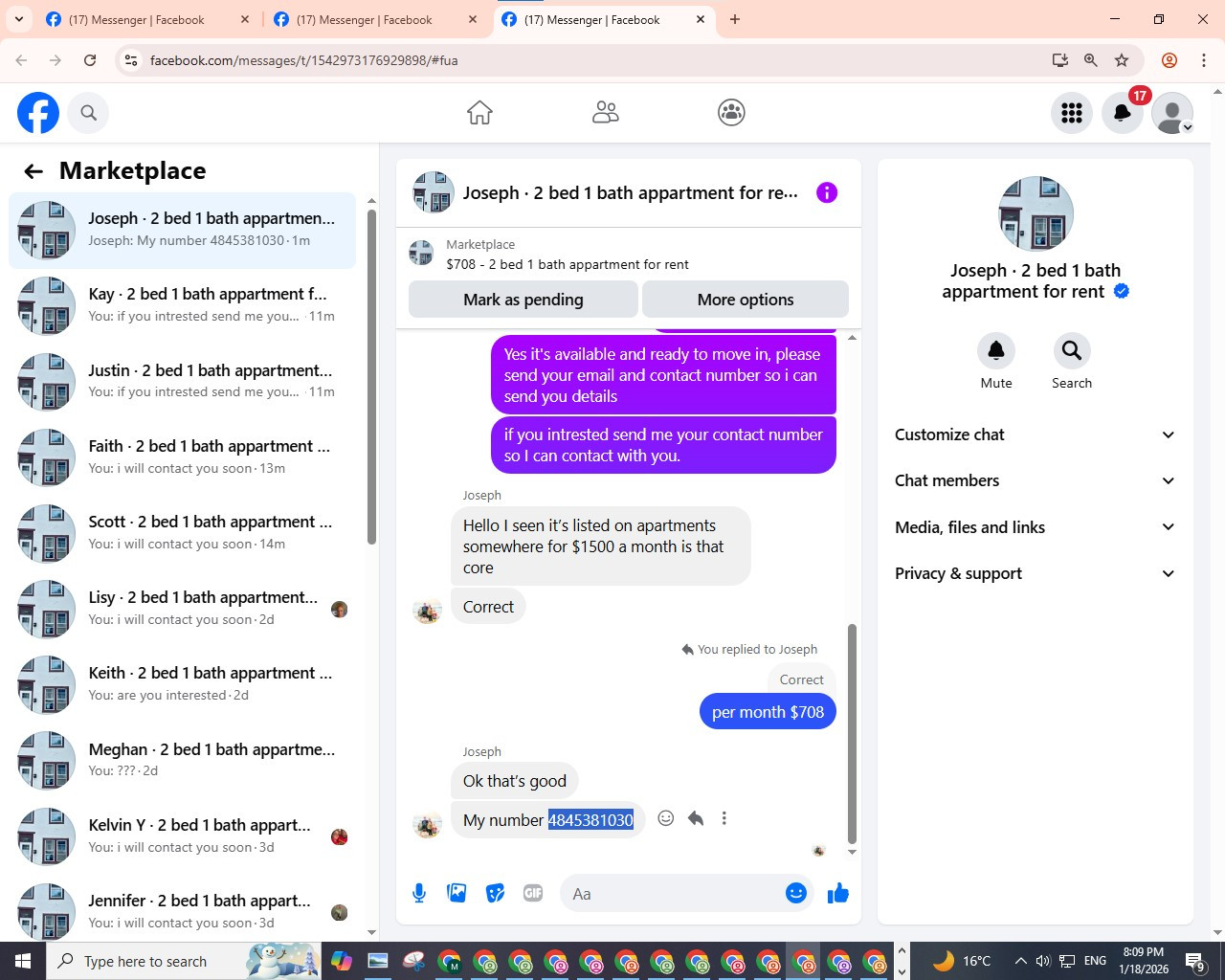Click the conversation list scrollbar
This screenshot has width=1225, height=980.
click(x=371, y=376)
